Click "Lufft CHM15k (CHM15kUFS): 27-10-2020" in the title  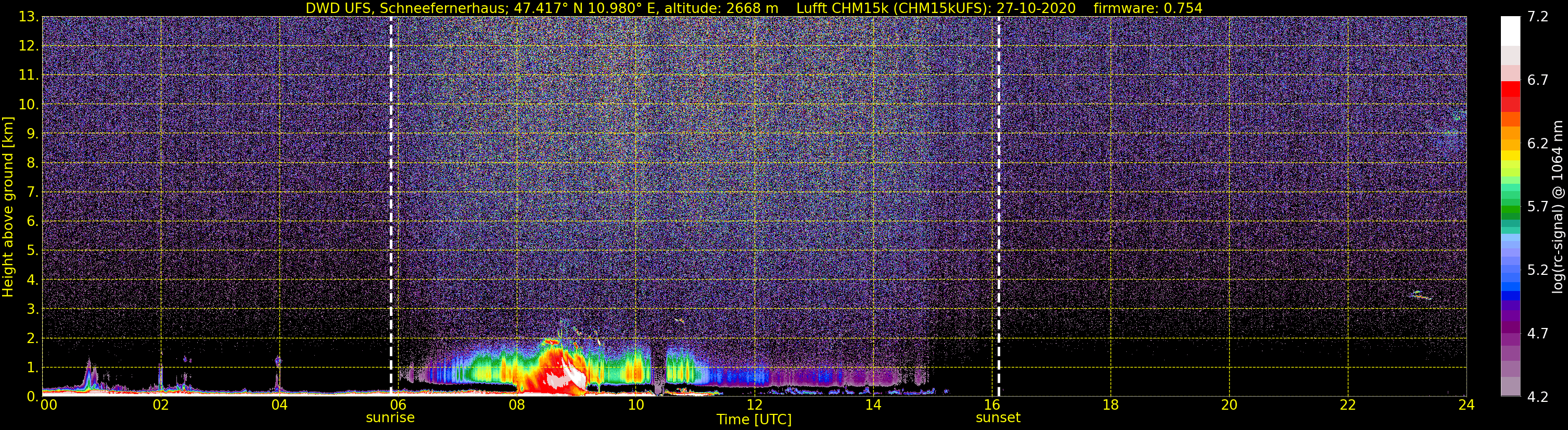(x=936, y=8)
